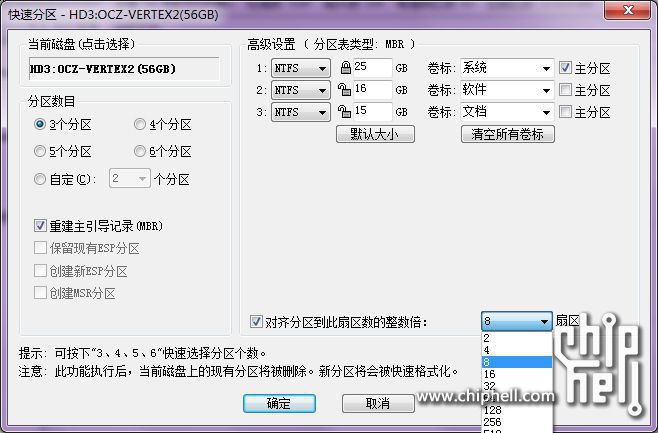Image resolution: width=658 pixels, height=433 pixels.
Task: Open file system dropdown for partition 2
Action: [300, 90]
